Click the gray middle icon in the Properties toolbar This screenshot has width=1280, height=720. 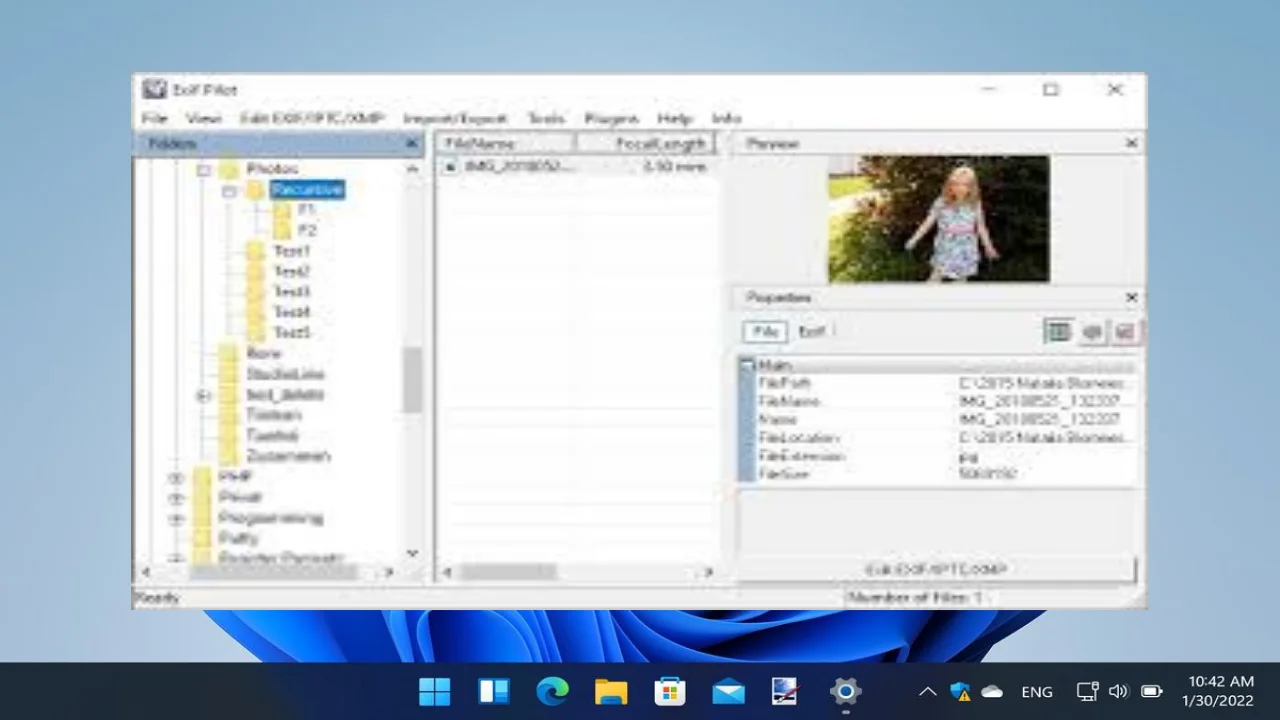pyautogui.click(x=1092, y=331)
